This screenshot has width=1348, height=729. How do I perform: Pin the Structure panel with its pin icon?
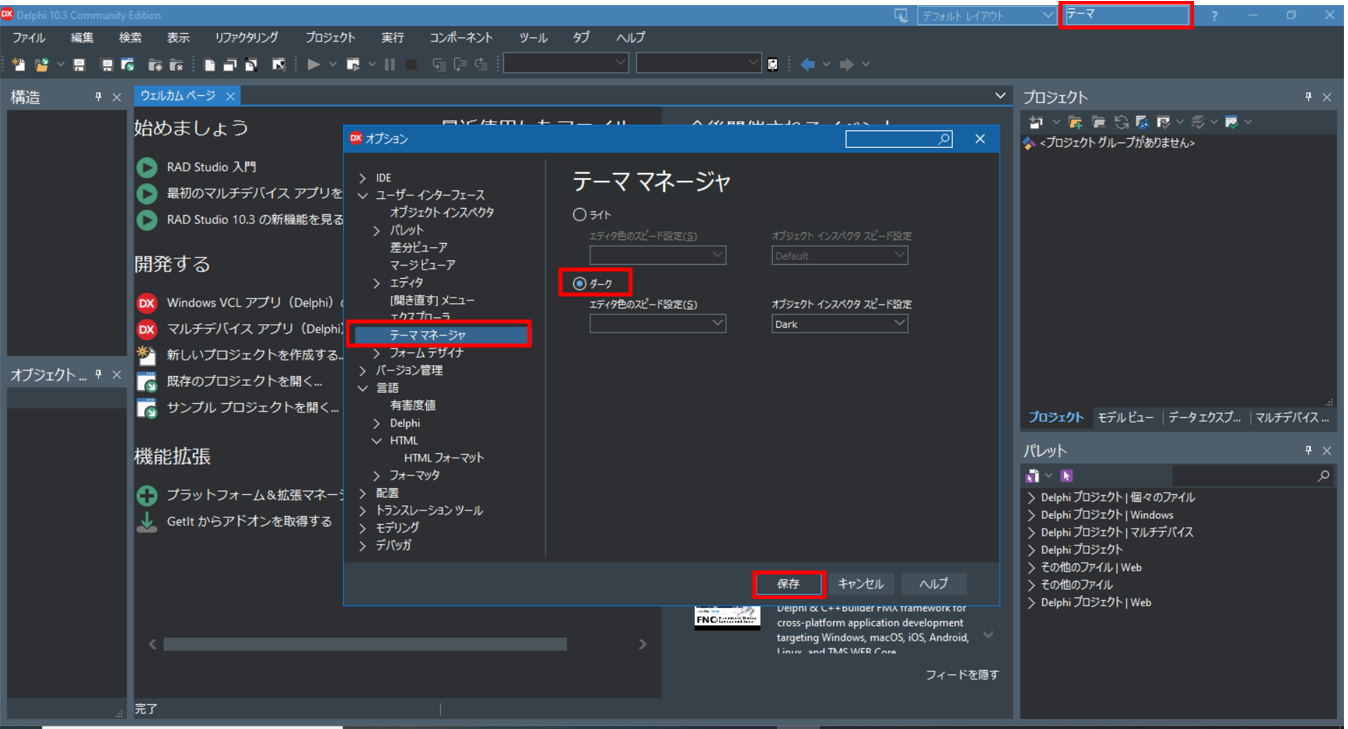pyautogui.click(x=97, y=96)
